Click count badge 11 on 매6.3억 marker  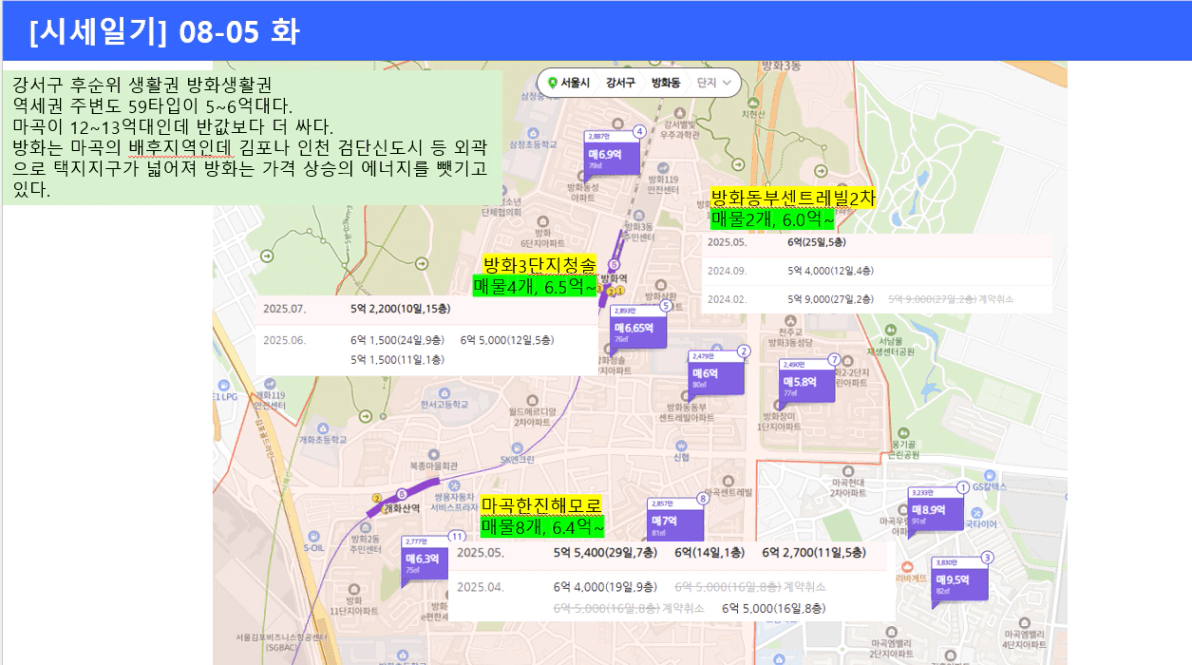coord(456,537)
